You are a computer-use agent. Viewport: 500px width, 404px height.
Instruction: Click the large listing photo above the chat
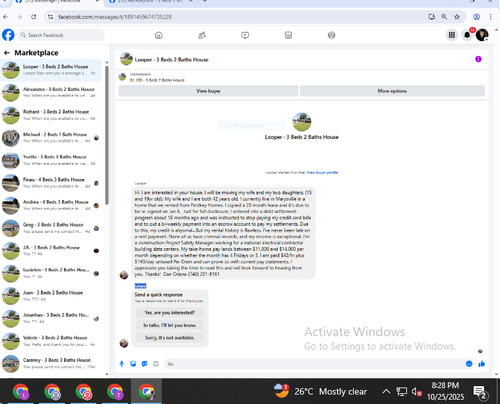[302, 122]
